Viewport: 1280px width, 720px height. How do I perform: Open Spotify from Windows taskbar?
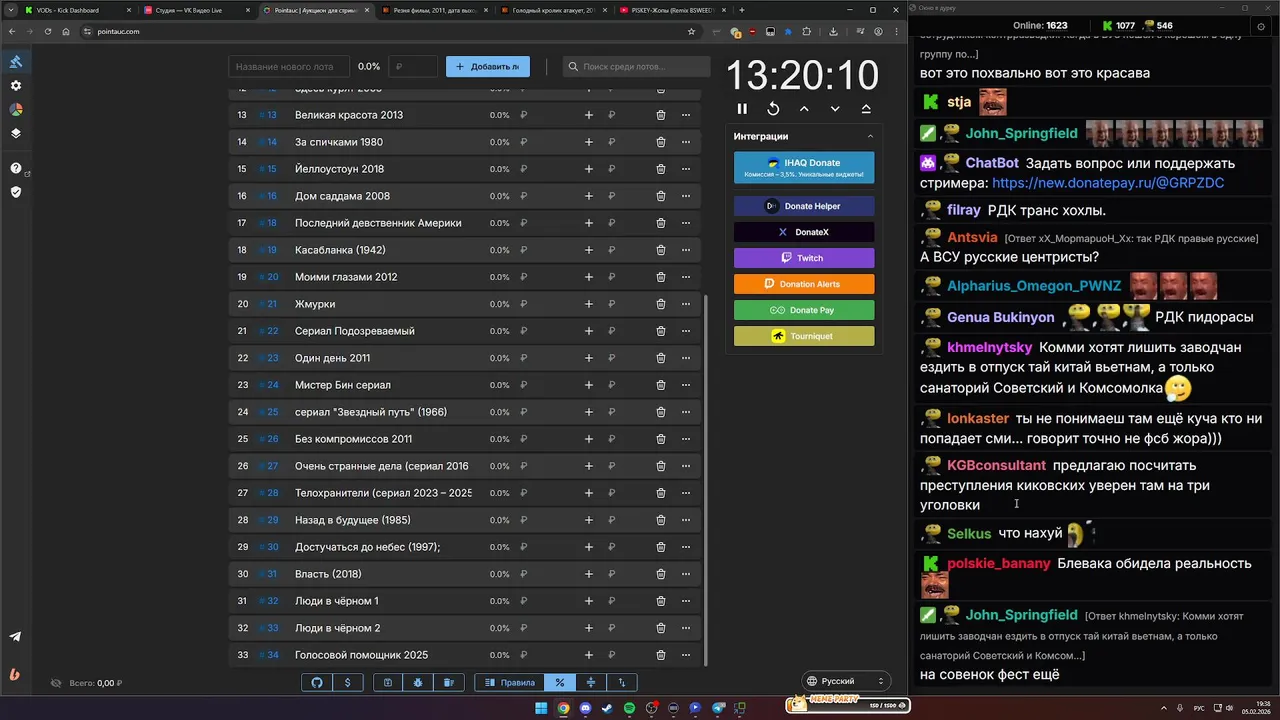629,708
